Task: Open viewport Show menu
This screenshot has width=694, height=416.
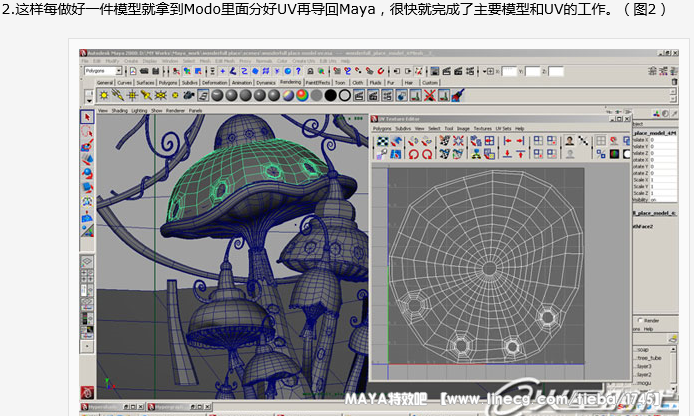Action: pos(156,111)
